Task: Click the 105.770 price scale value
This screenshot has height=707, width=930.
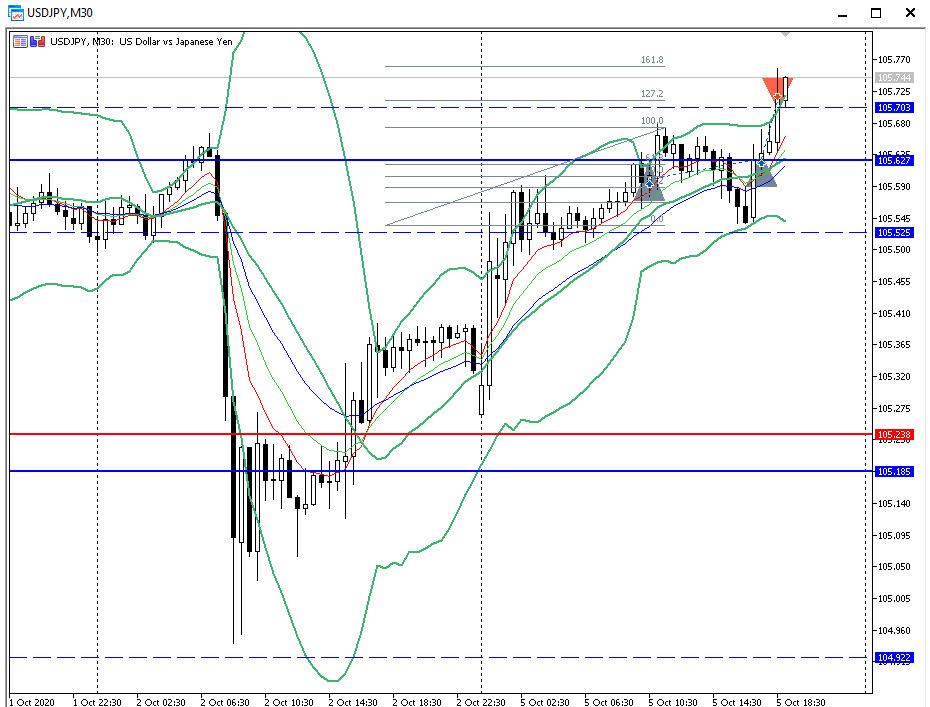Action: pos(894,59)
